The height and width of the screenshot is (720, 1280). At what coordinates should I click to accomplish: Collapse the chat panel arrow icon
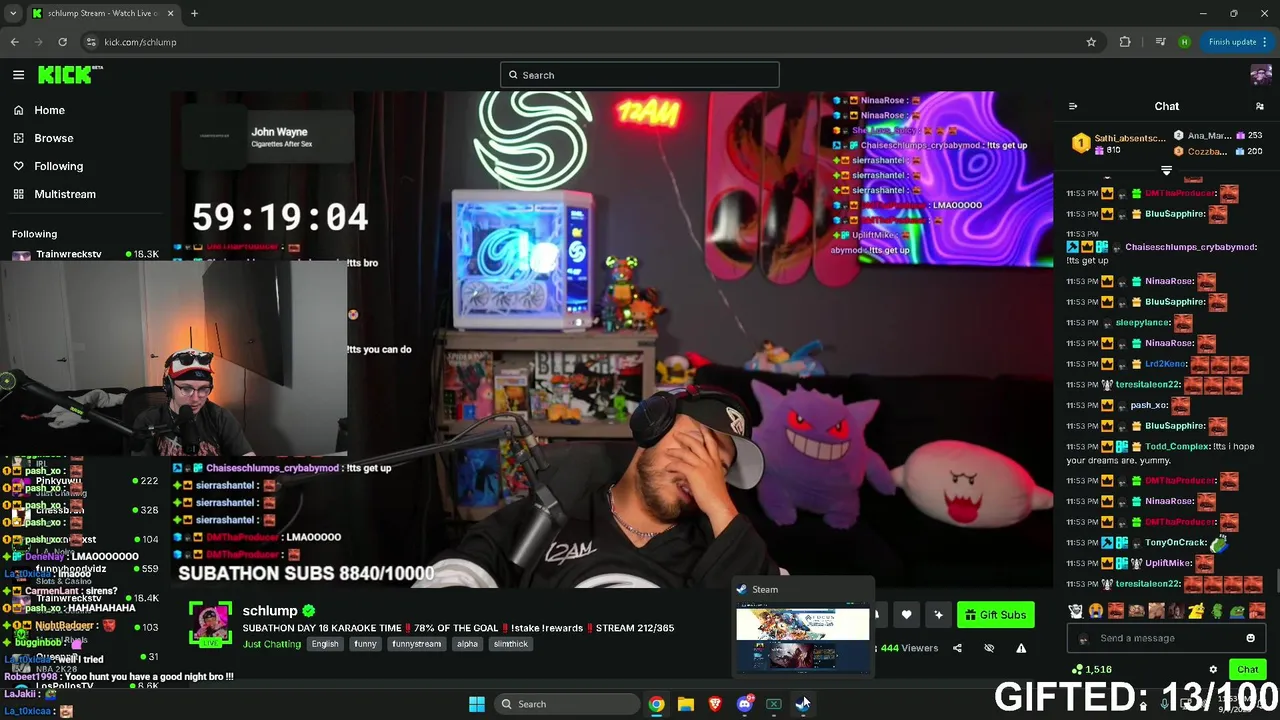point(1073,106)
